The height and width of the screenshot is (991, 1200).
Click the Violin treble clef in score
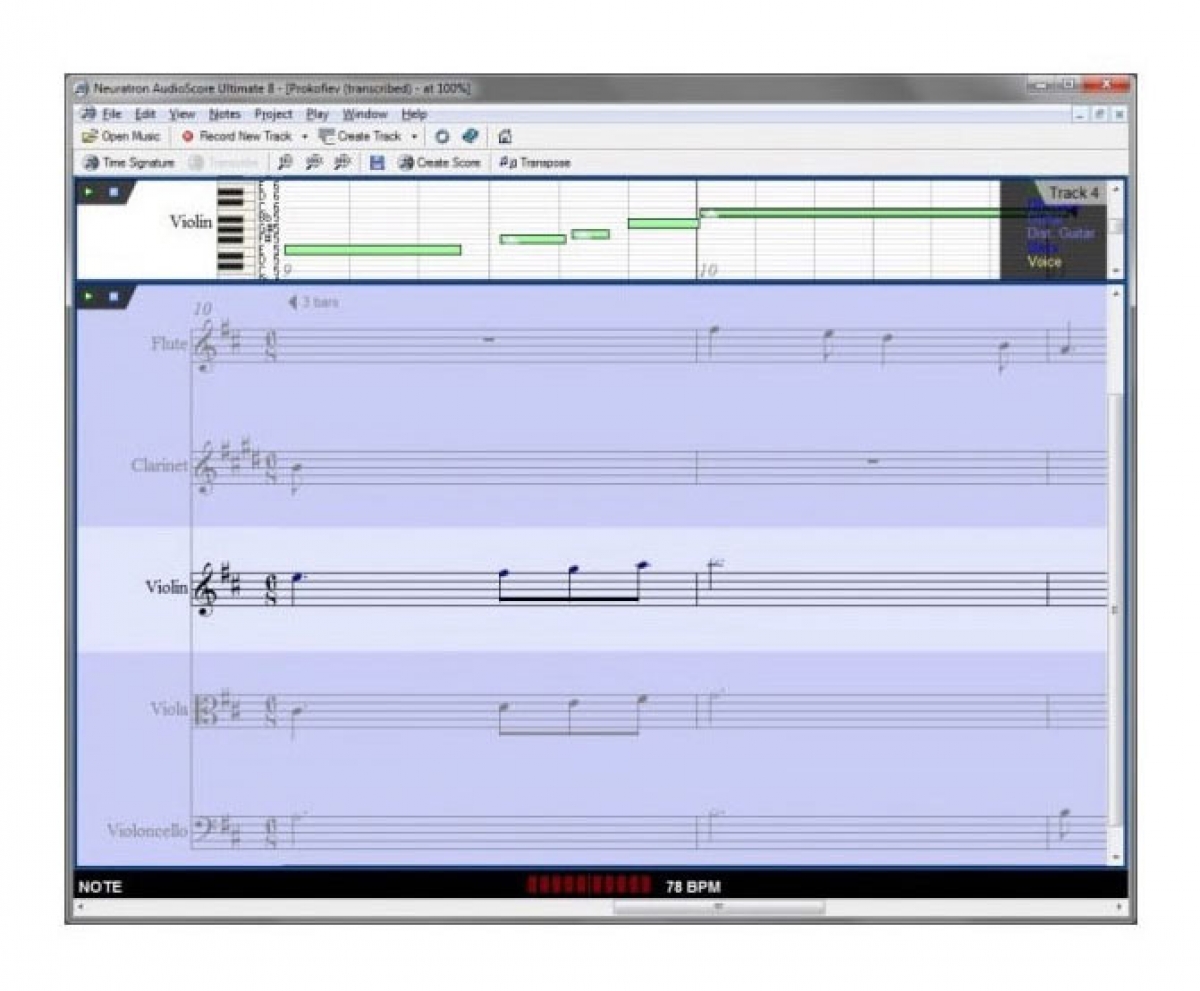coord(207,589)
